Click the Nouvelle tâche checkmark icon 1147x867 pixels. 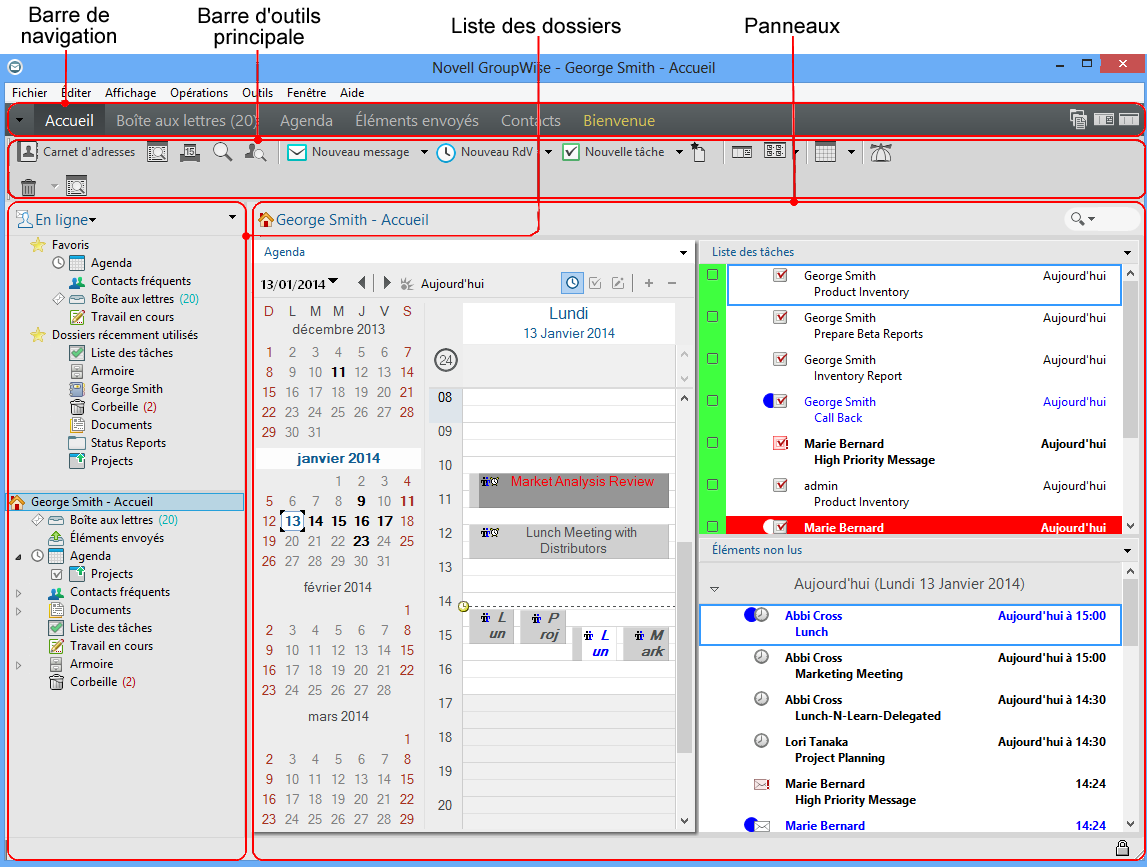click(x=571, y=152)
